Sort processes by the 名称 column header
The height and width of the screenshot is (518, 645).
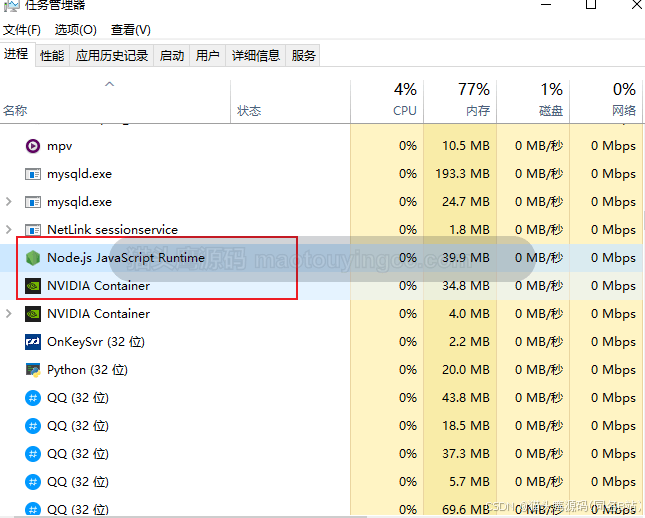[115, 102]
